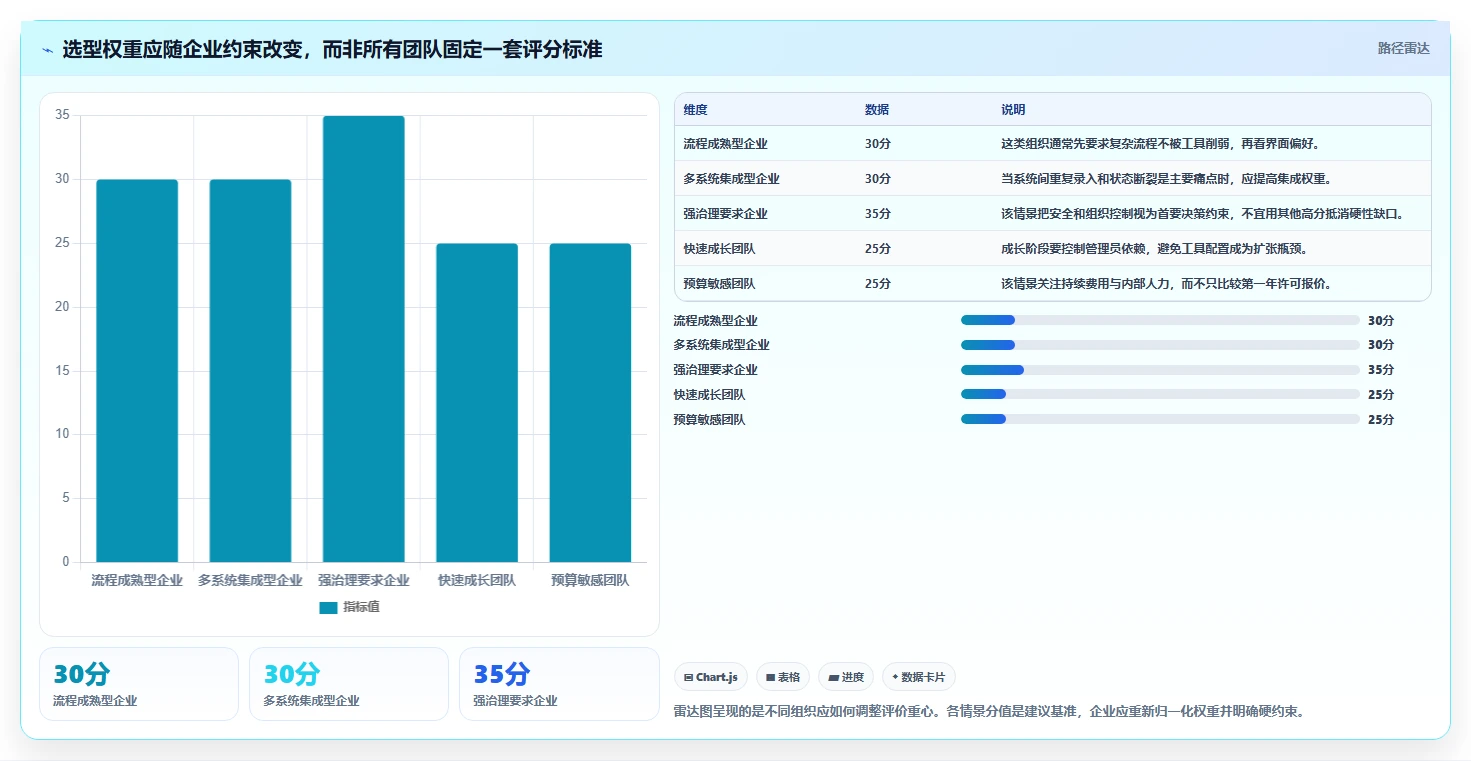Click the 35分 value in the table
The image size is (1471, 761).
(878, 214)
